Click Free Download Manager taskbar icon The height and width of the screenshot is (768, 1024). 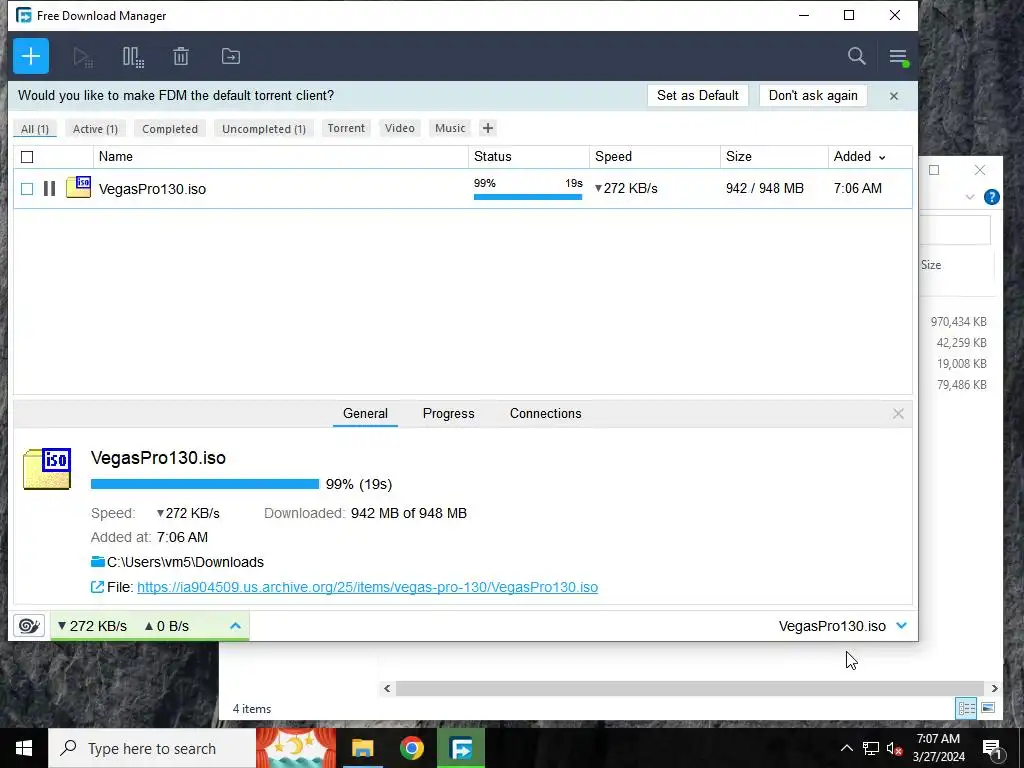point(461,748)
